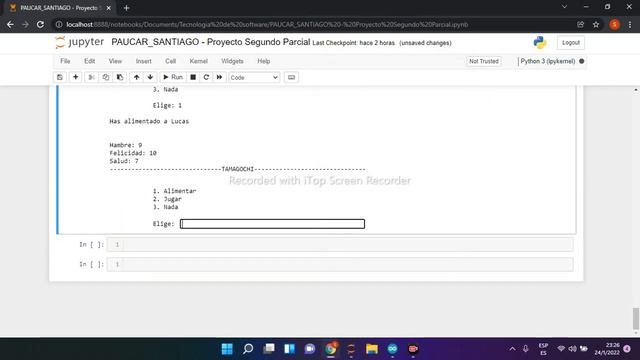Save the notebook with the floppy disk icon

click(x=60, y=77)
